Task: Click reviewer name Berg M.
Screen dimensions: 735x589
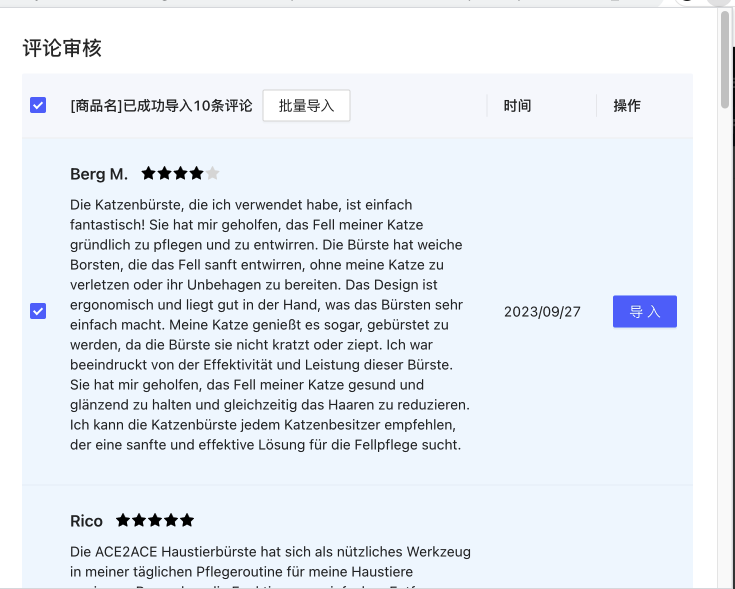Action: click(x=99, y=174)
